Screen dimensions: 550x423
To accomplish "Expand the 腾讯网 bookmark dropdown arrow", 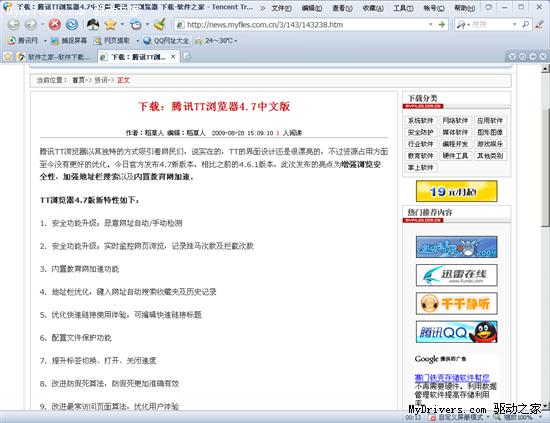I will coord(45,41).
